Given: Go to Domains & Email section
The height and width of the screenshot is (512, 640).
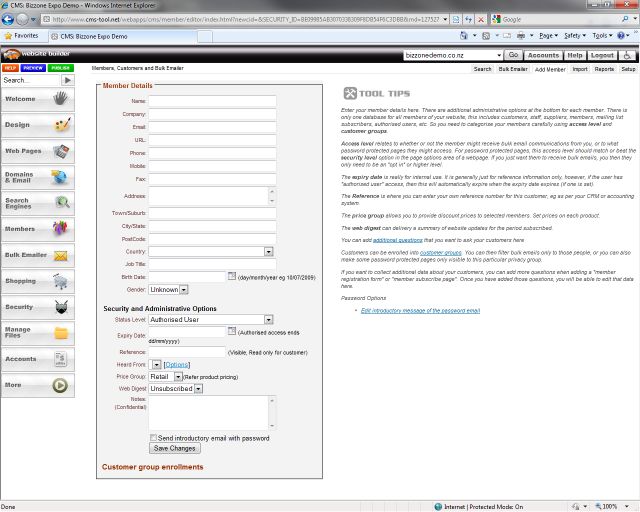Looking at the screenshot, I should tap(37, 177).
